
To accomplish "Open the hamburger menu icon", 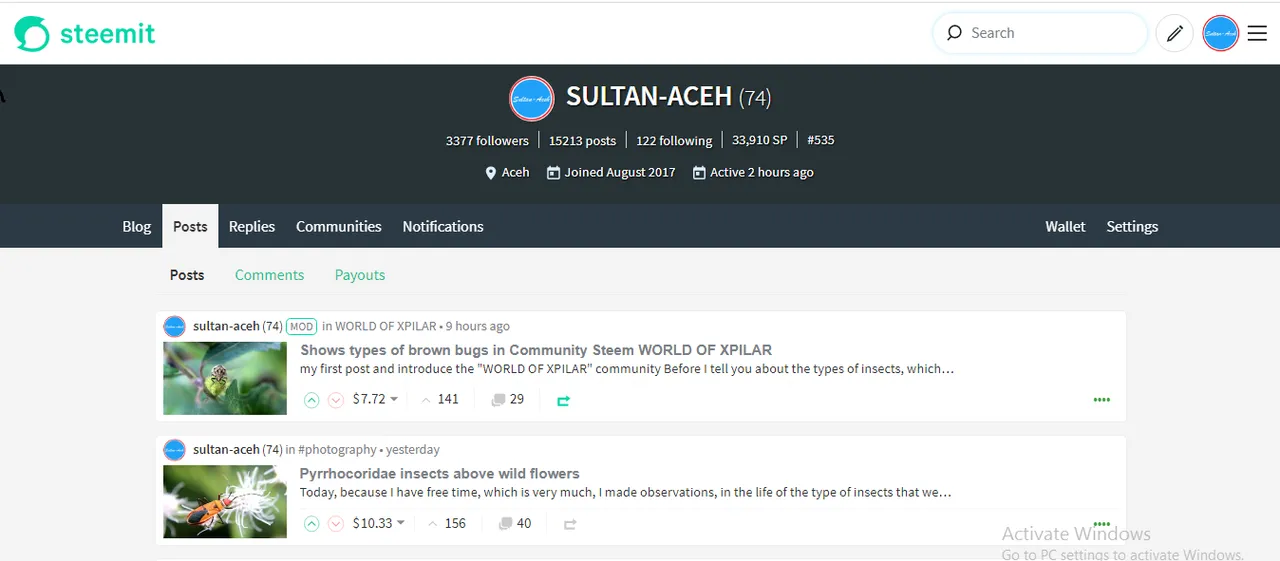I will (x=1257, y=34).
